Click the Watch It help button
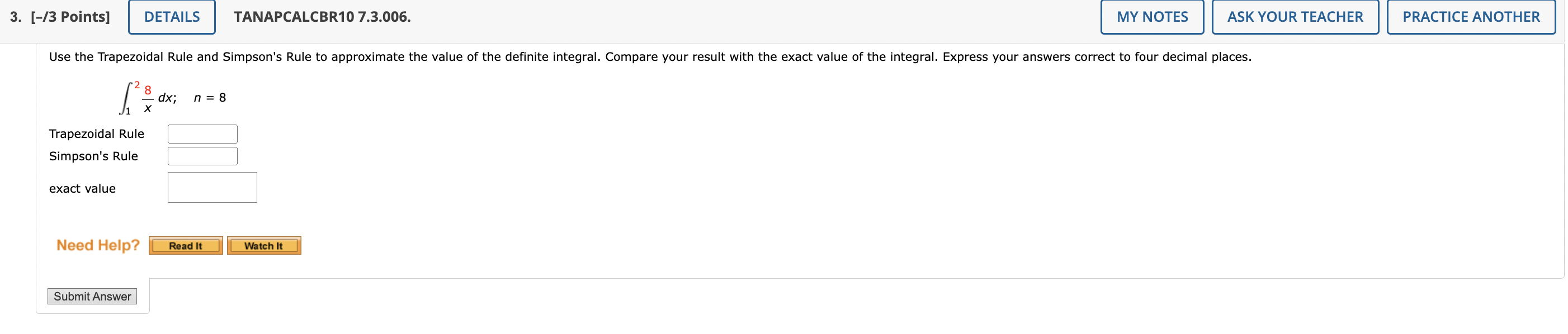1568x334 pixels. point(263,246)
